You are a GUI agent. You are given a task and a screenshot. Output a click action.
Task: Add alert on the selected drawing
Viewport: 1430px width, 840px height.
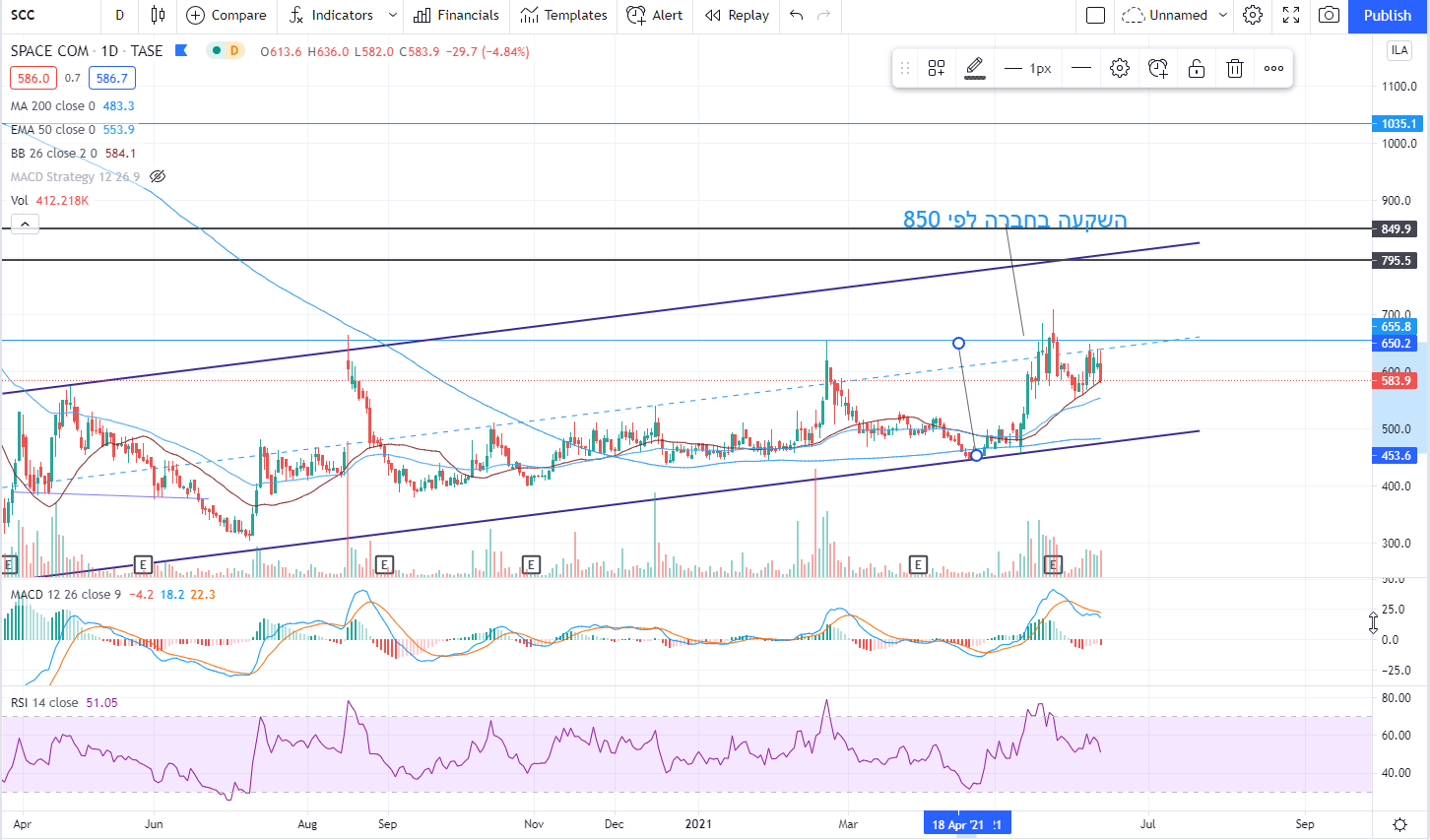coord(1158,68)
